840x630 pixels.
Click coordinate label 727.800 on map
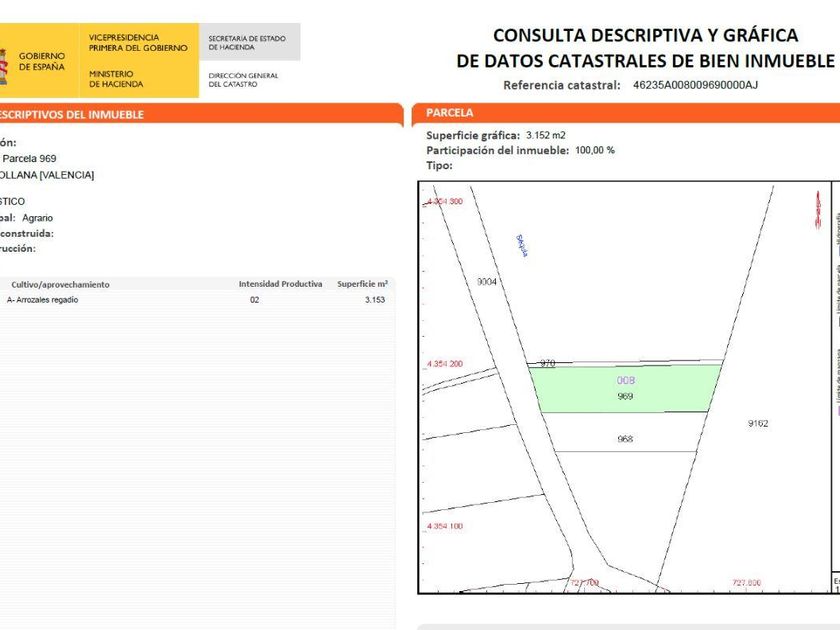point(746,582)
